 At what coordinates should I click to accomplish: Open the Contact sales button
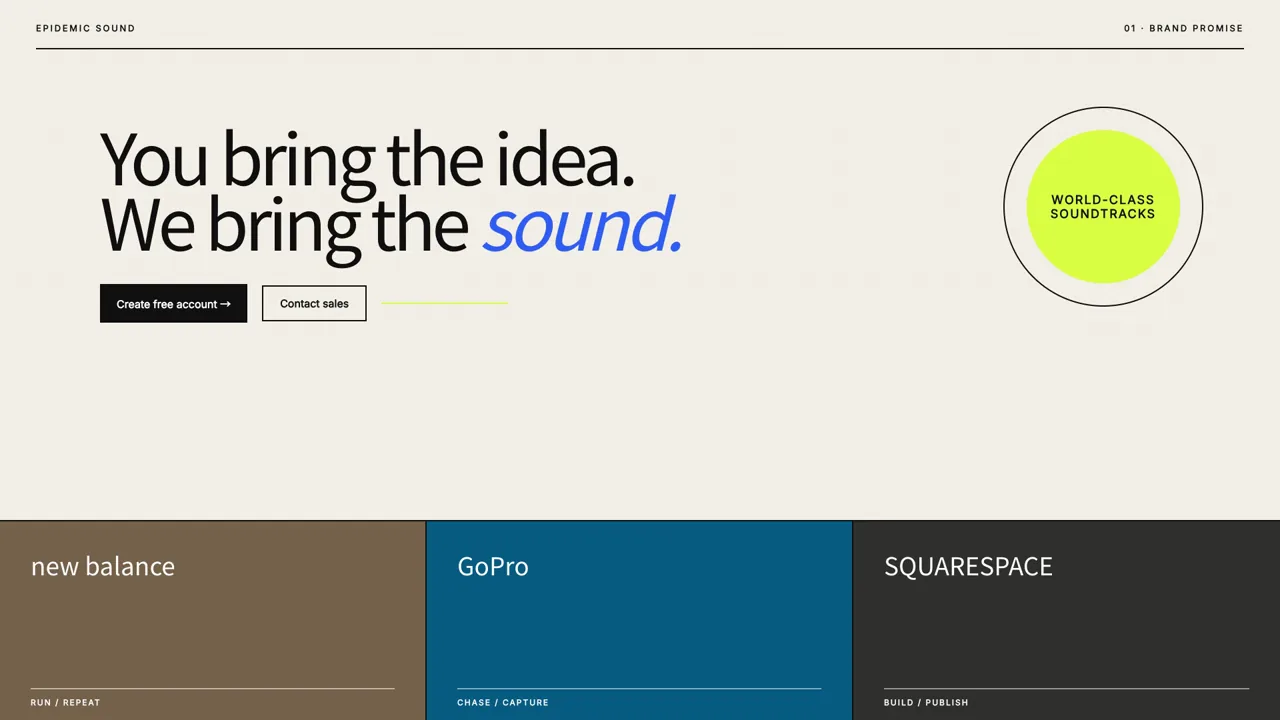click(x=314, y=303)
